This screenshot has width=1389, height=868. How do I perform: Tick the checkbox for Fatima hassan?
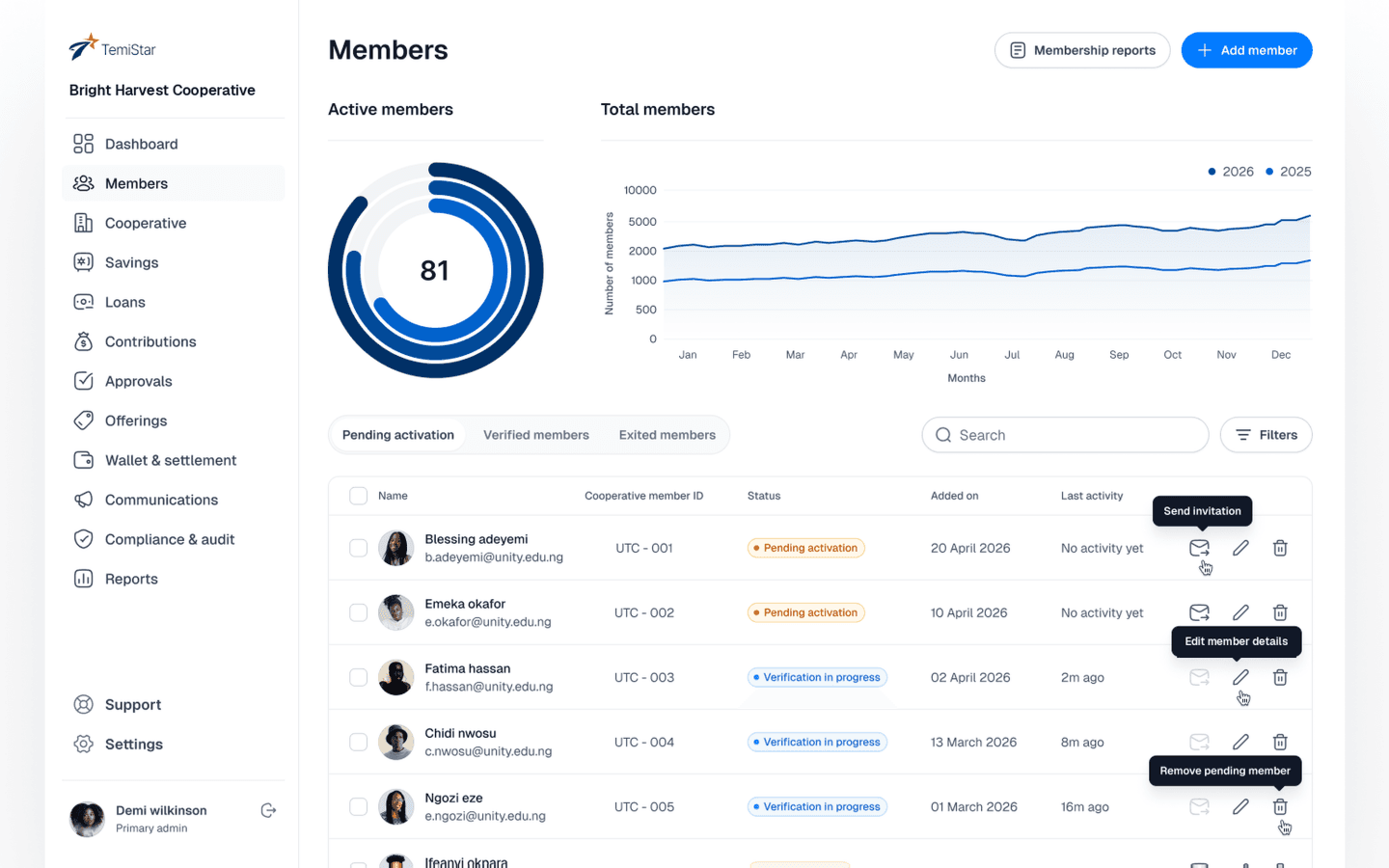(x=358, y=677)
